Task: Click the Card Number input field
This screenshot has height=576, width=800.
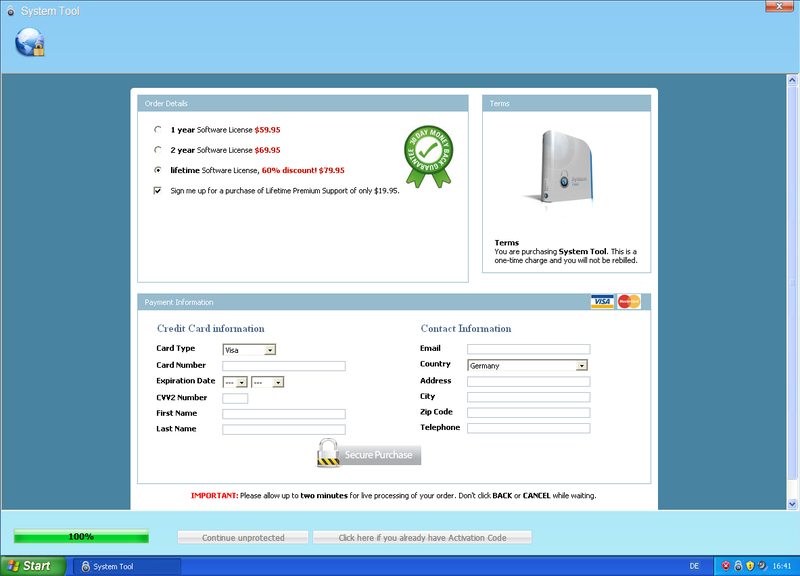Action: click(x=283, y=366)
